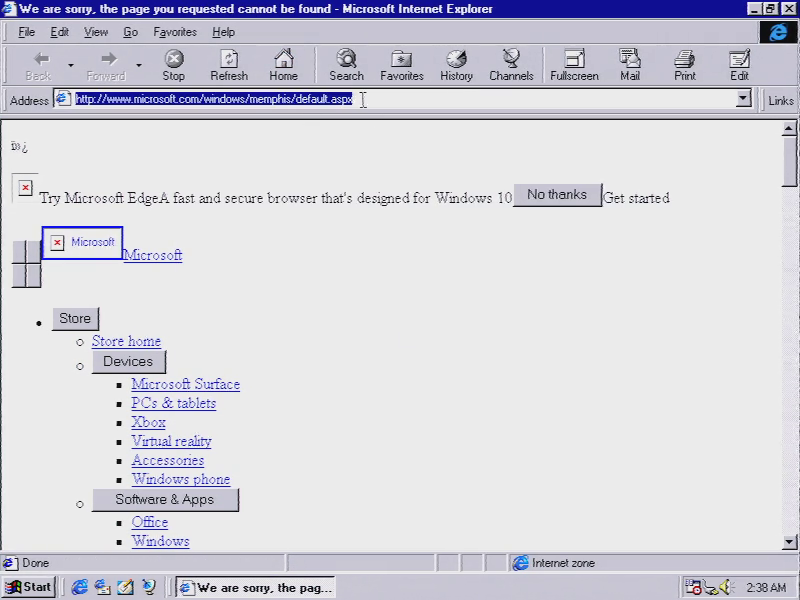The height and width of the screenshot is (600, 800).
Task: Switch to Fullscreen view
Action: 574,65
